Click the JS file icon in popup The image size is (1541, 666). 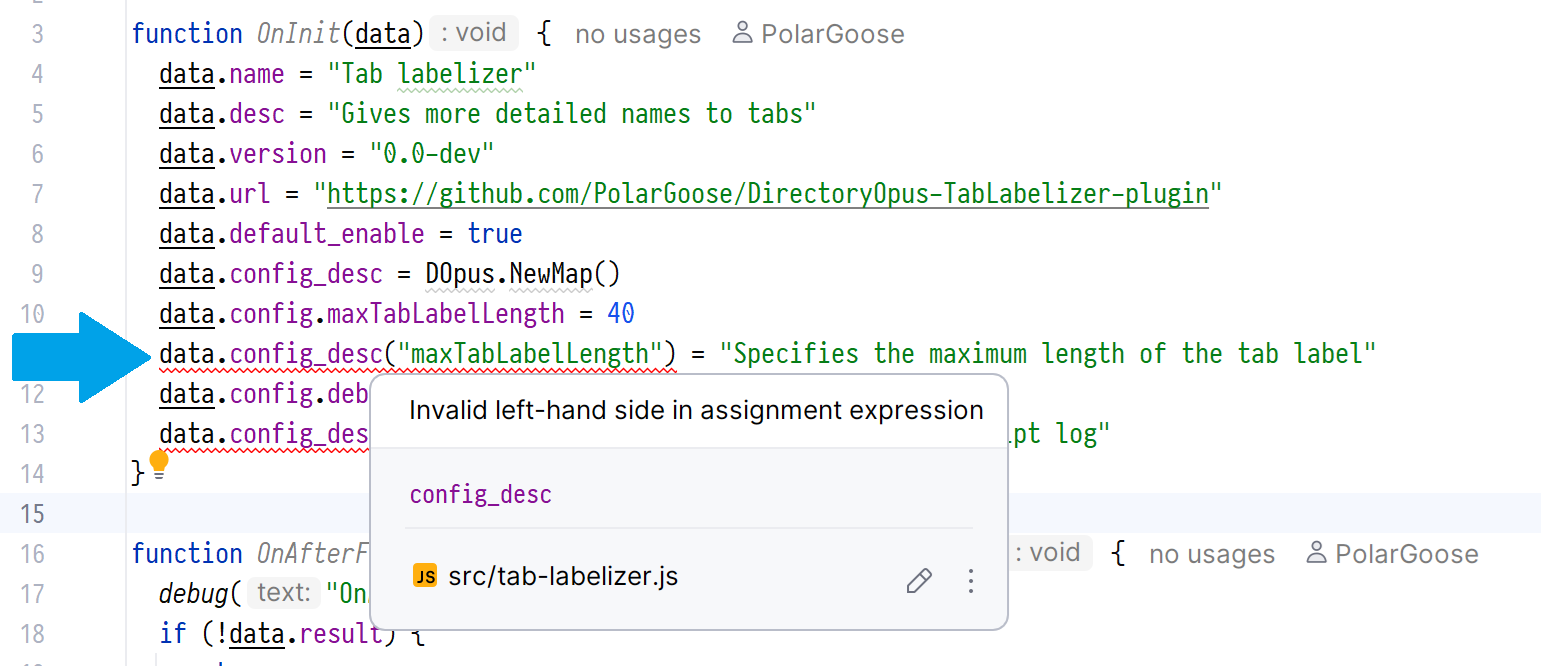coord(425,577)
